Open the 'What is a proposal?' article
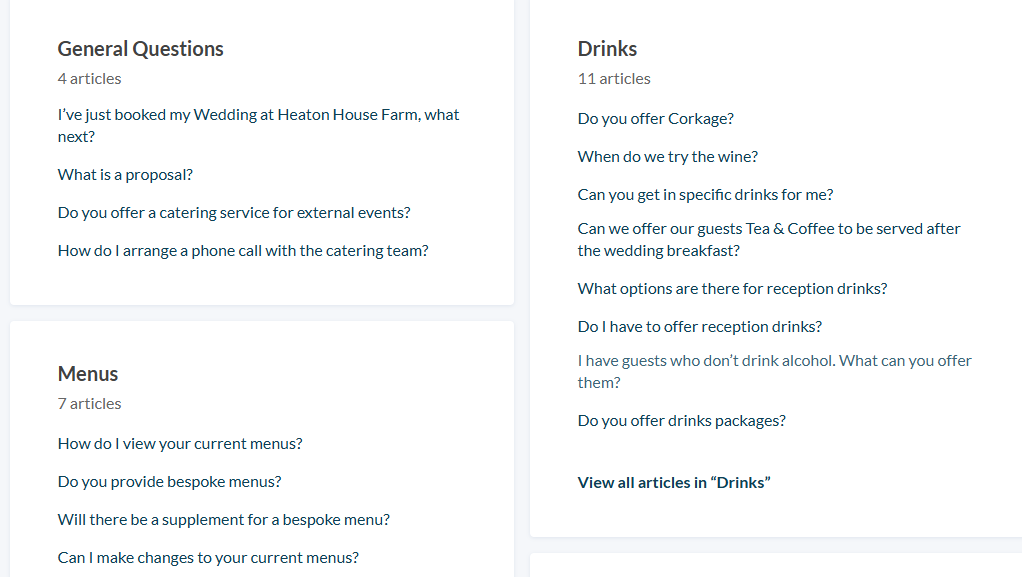This screenshot has height=577, width=1022. (x=125, y=175)
